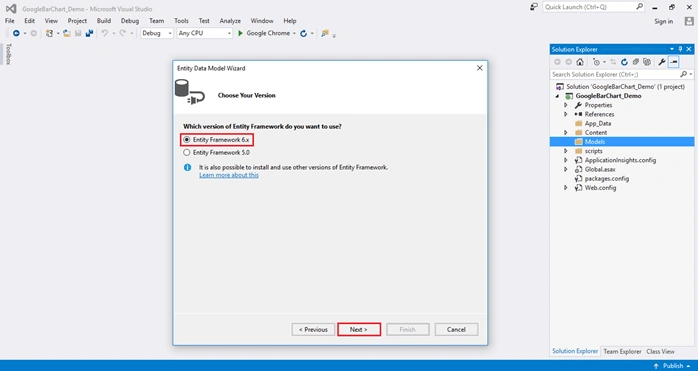Open the Tools menu
This screenshot has width=698, height=371.
point(181,21)
